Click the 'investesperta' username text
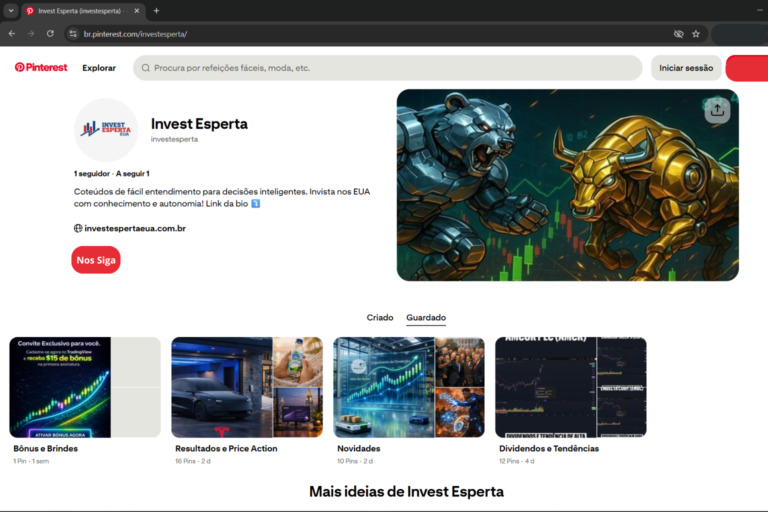Viewport: 768px width, 512px height. click(174, 139)
